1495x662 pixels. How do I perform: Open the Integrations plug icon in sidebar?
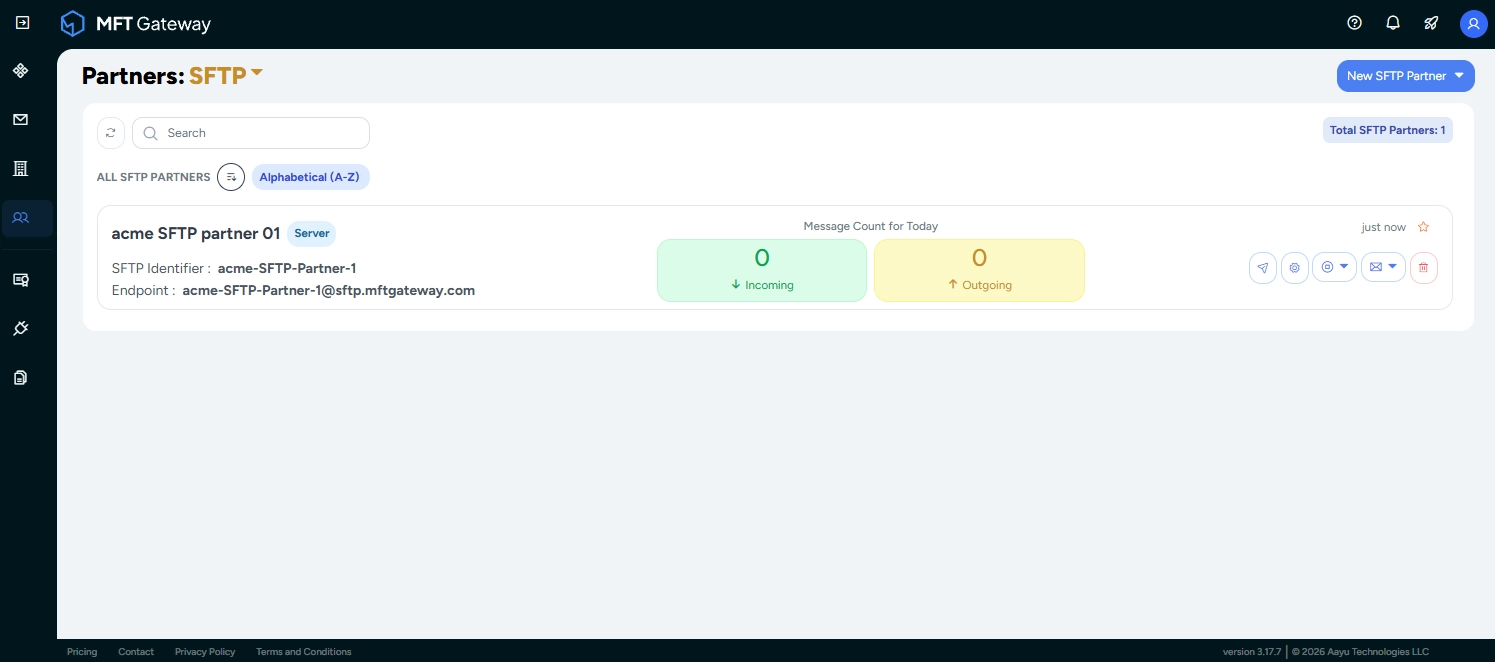coord(20,328)
